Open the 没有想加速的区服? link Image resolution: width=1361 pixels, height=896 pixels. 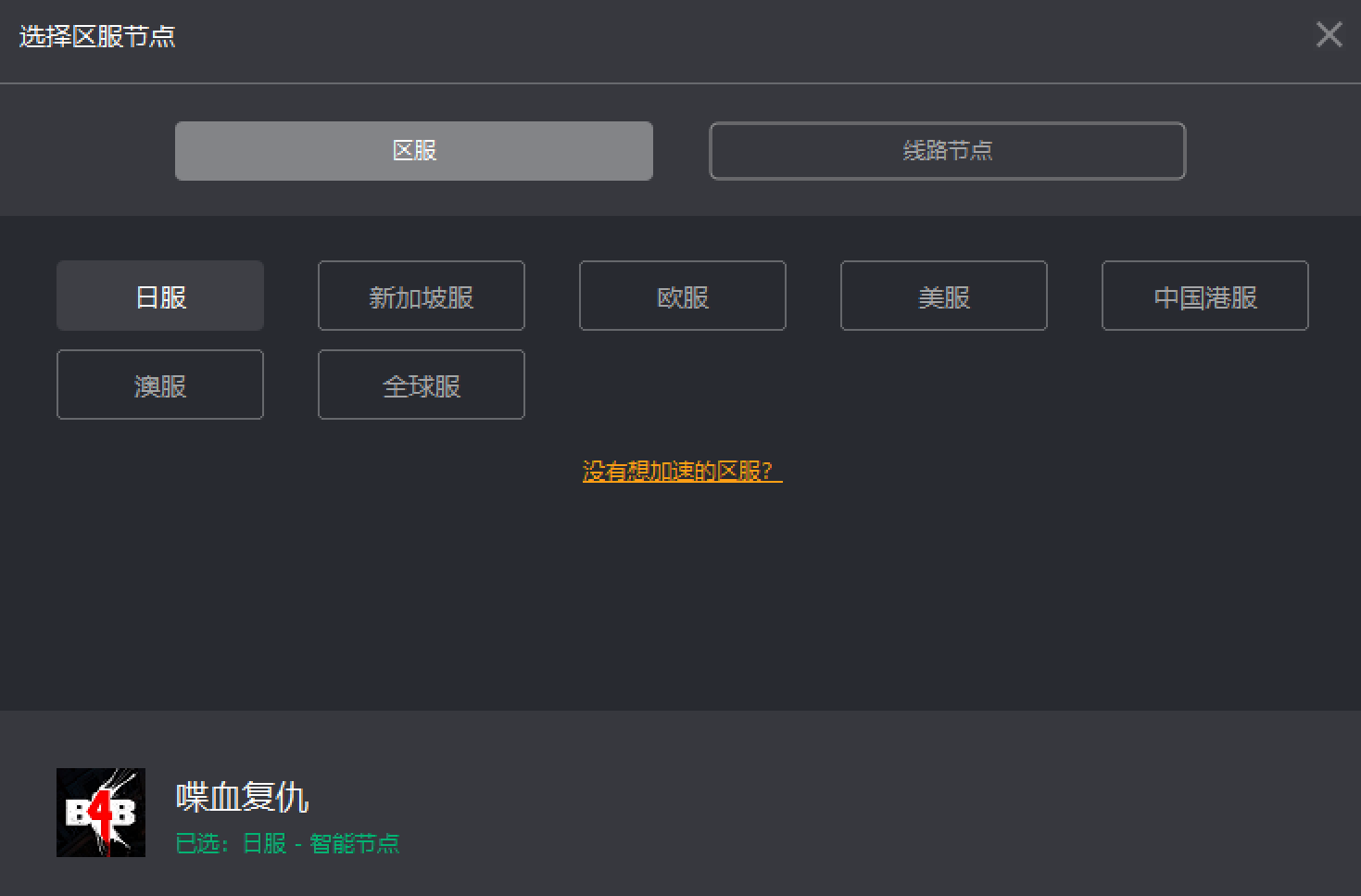[x=682, y=472]
